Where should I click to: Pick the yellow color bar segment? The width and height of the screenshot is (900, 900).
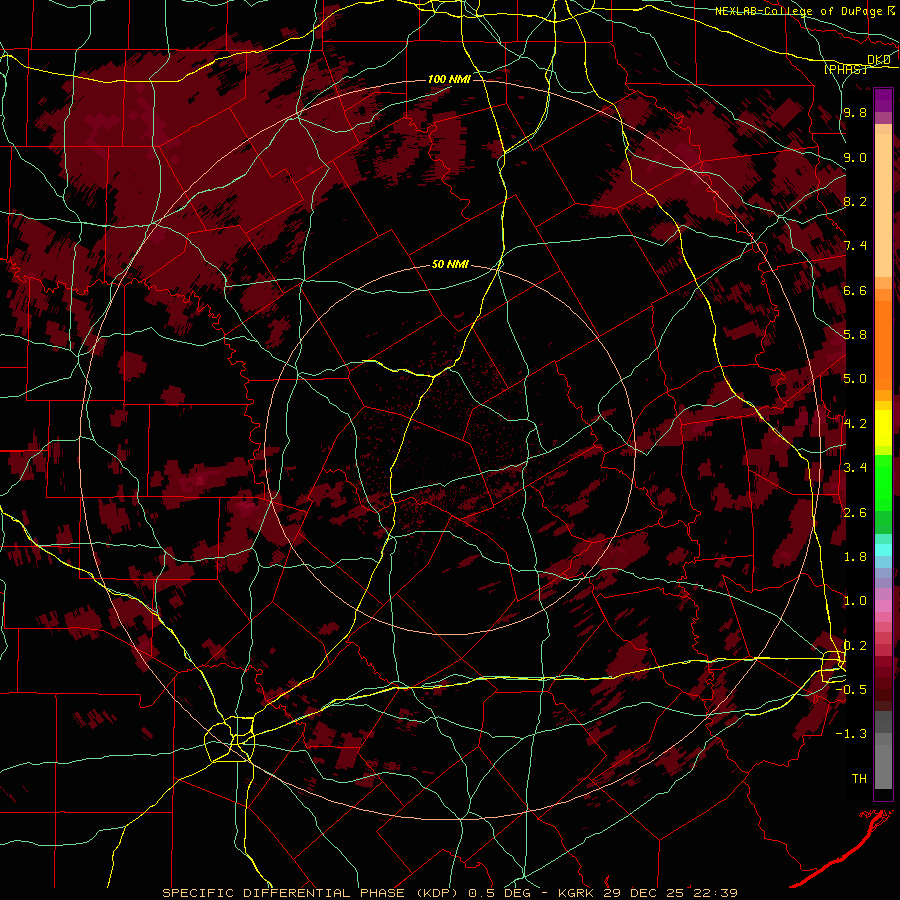coord(883,428)
